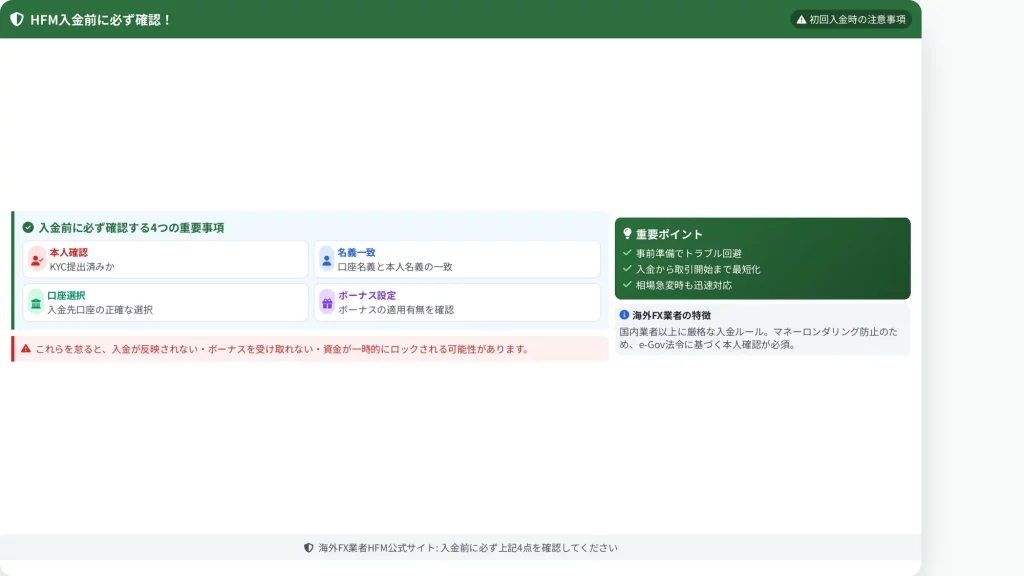Screen dimensions: 1024x576
Task: Click the HFM入金前に必ず確認！ header title
Action: pos(101,19)
